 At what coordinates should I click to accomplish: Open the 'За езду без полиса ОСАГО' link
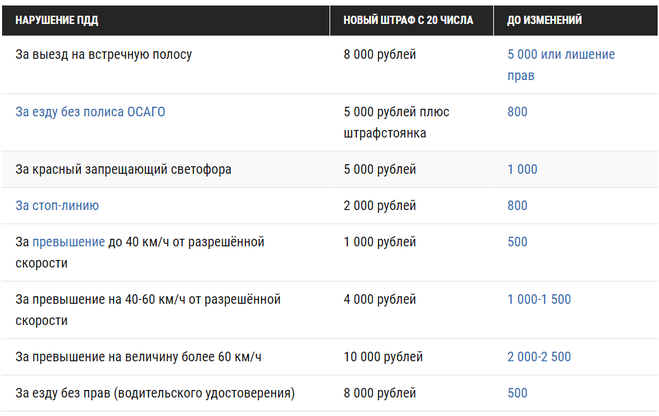point(90,112)
